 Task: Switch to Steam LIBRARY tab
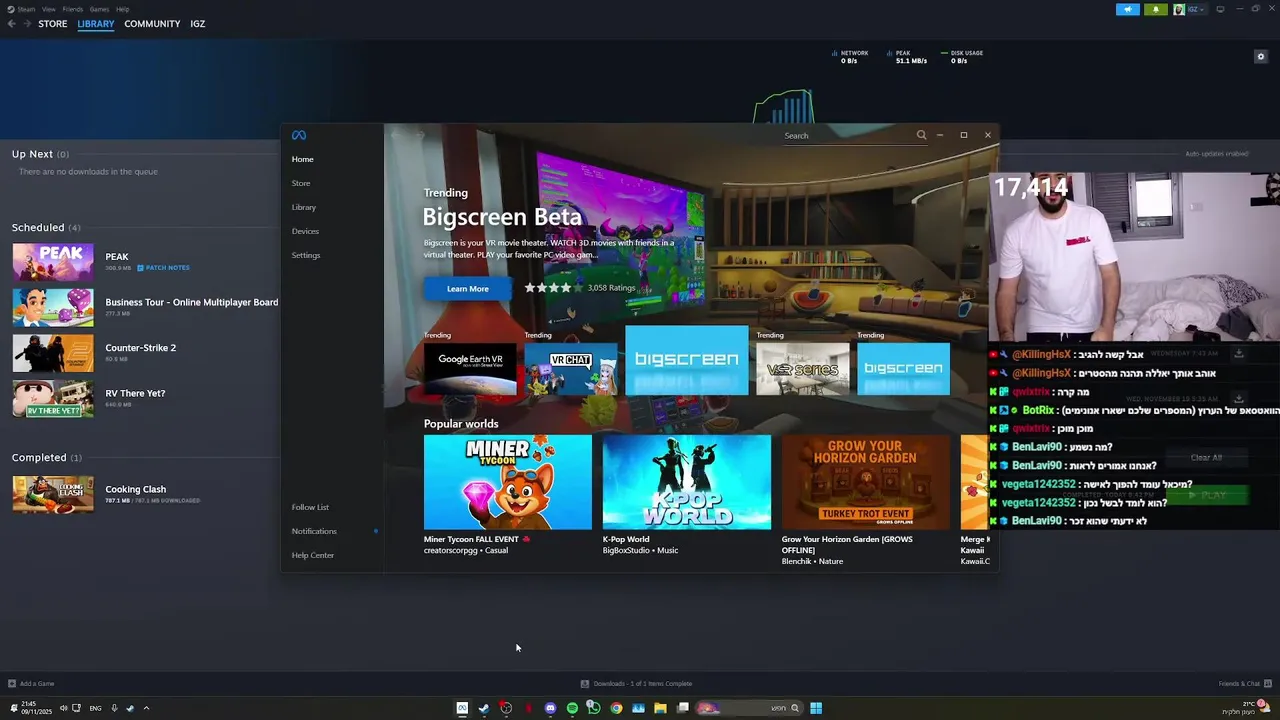click(x=96, y=24)
